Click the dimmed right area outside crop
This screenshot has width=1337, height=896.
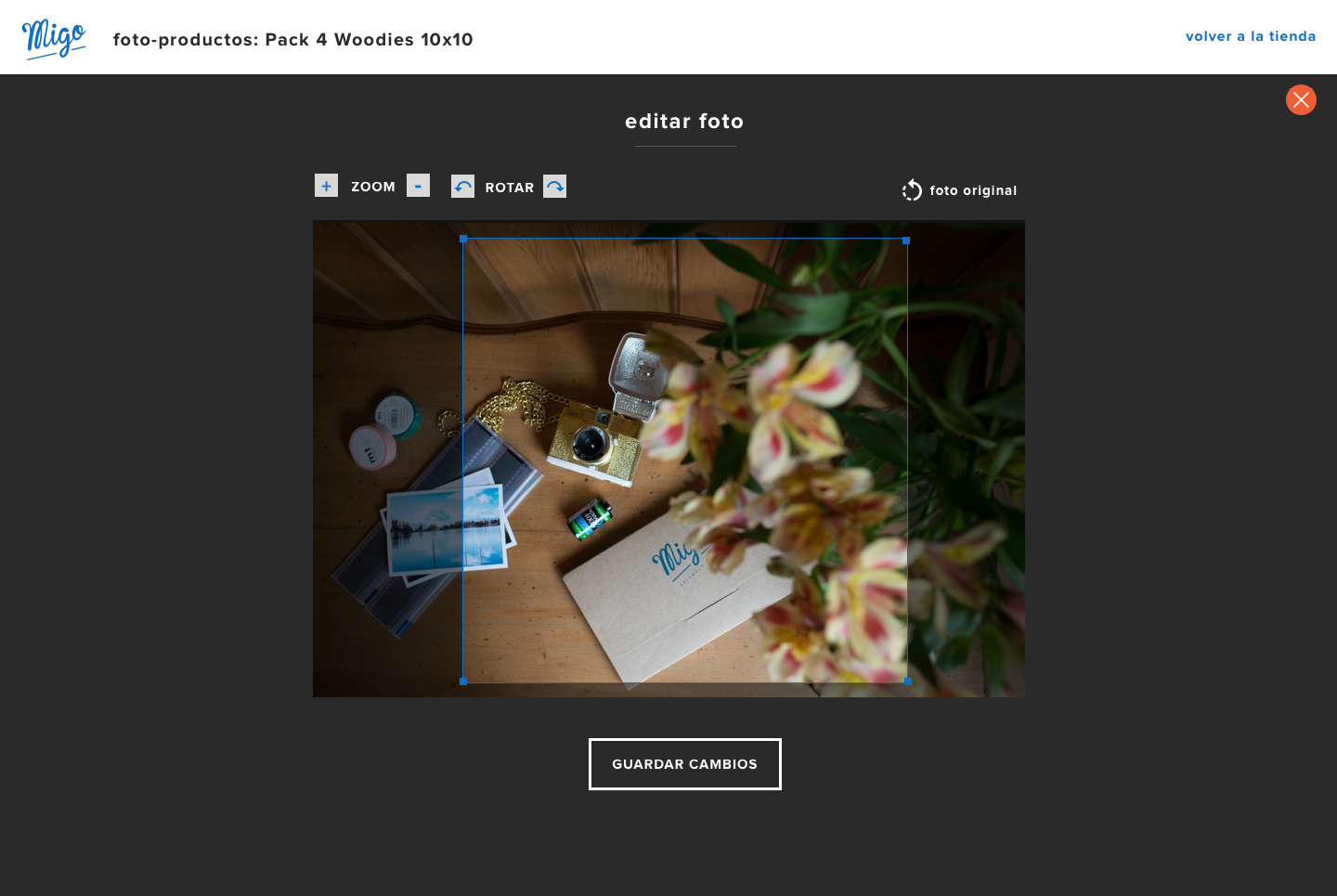pos(967,459)
